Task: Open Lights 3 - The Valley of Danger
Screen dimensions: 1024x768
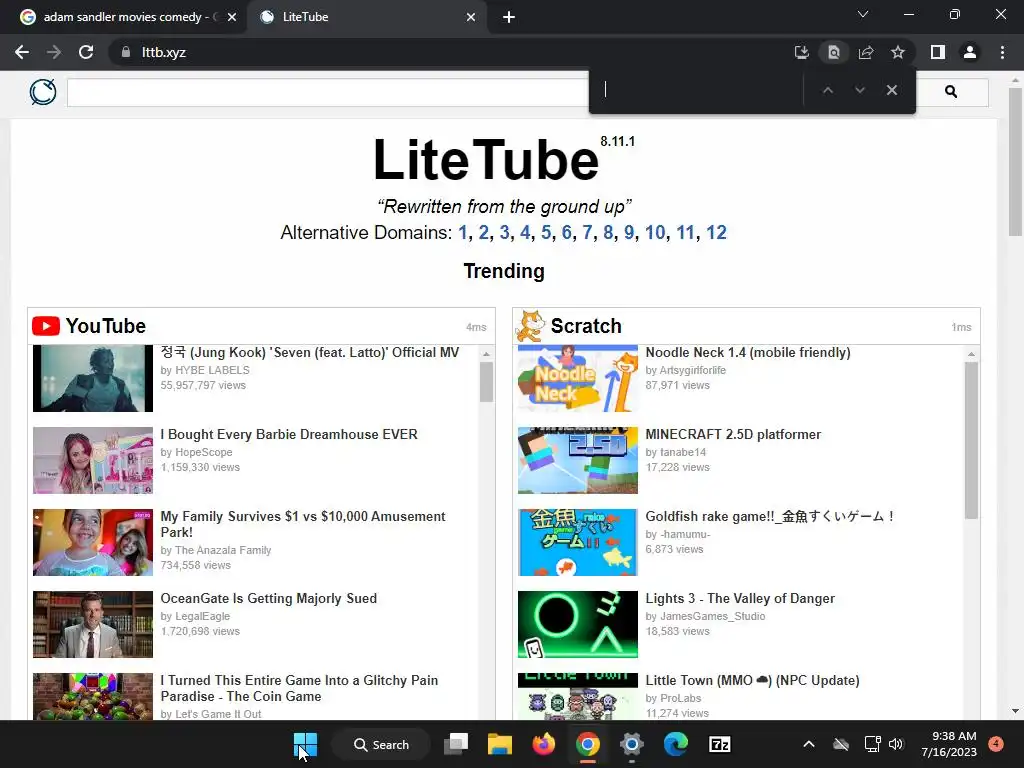Action: point(740,598)
